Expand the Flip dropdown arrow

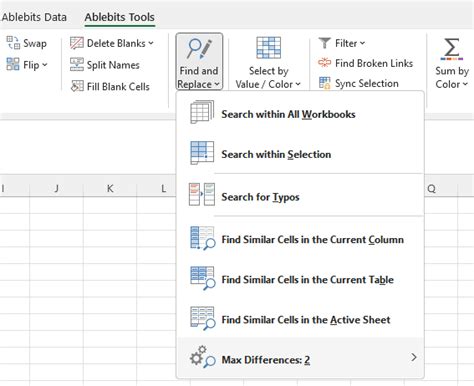(x=45, y=64)
